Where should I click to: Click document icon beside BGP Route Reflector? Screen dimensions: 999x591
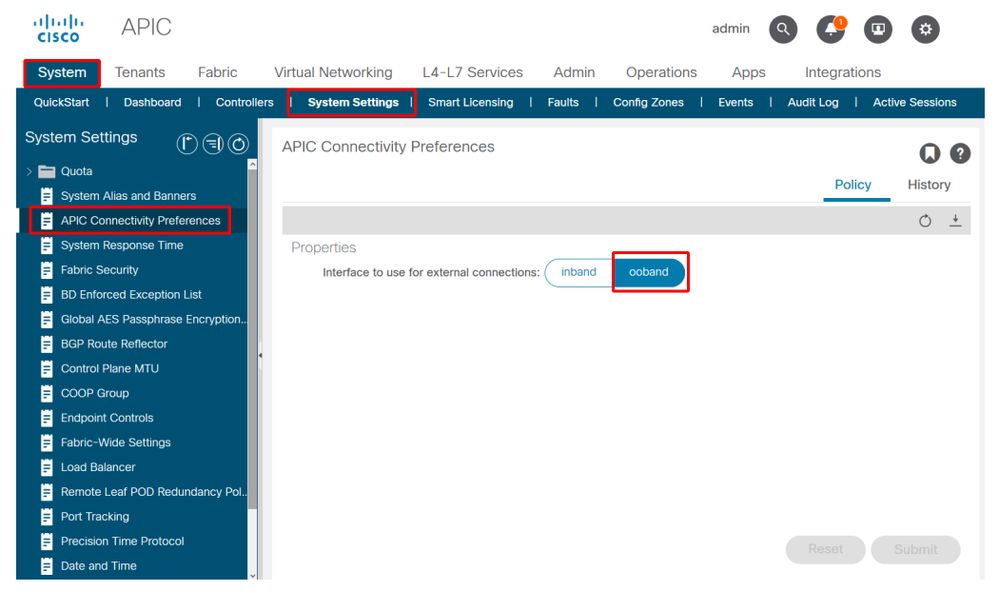click(47, 344)
